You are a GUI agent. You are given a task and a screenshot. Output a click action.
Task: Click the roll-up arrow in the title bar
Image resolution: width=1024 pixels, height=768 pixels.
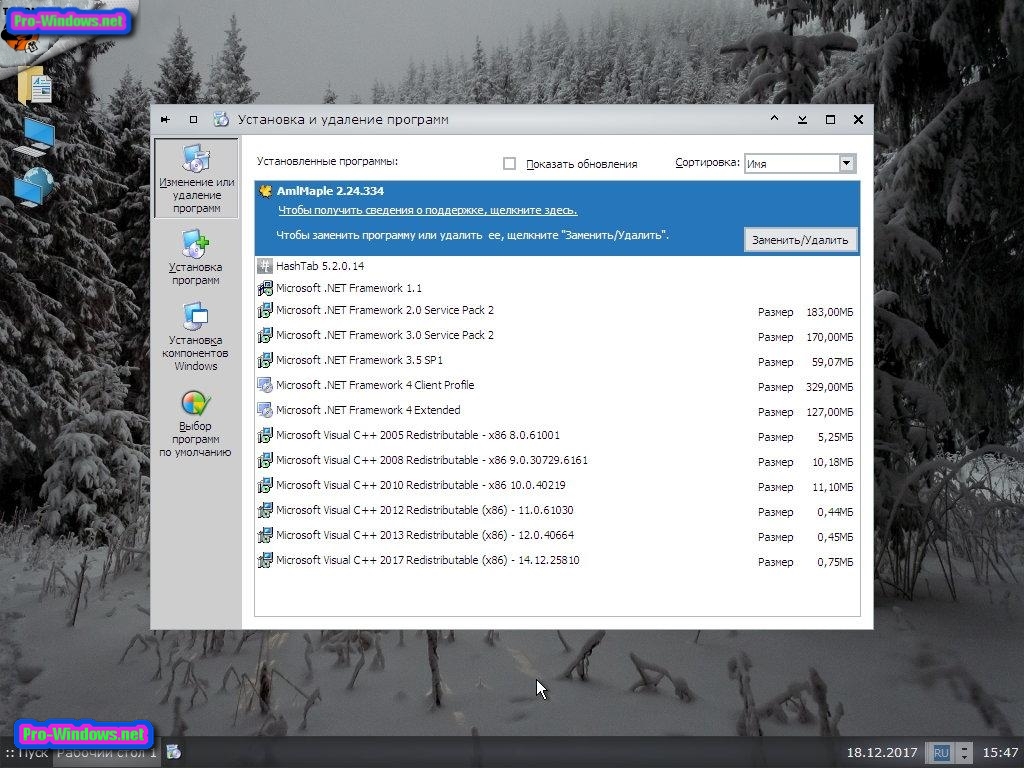[774, 119]
